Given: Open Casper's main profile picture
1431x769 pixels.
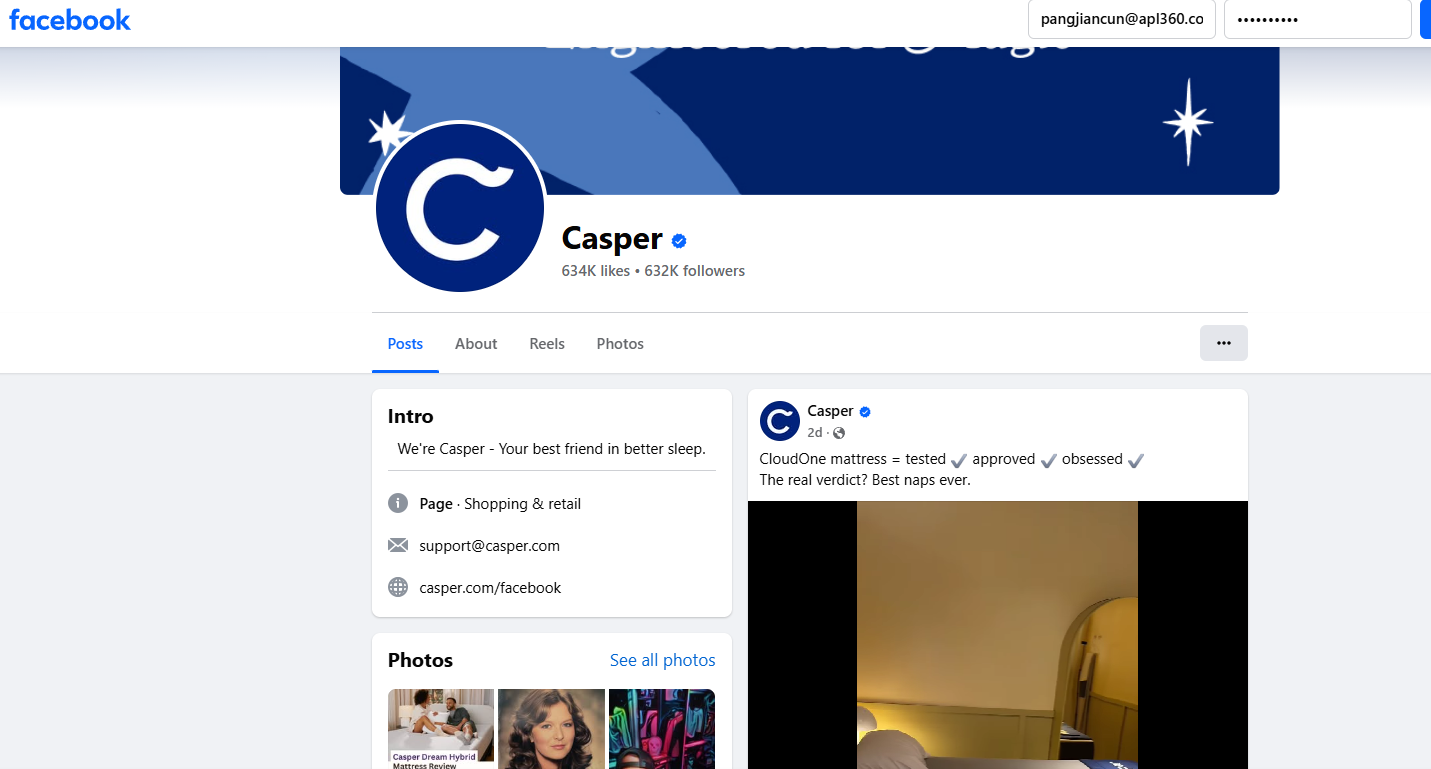Looking at the screenshot, I should point(459,207).
